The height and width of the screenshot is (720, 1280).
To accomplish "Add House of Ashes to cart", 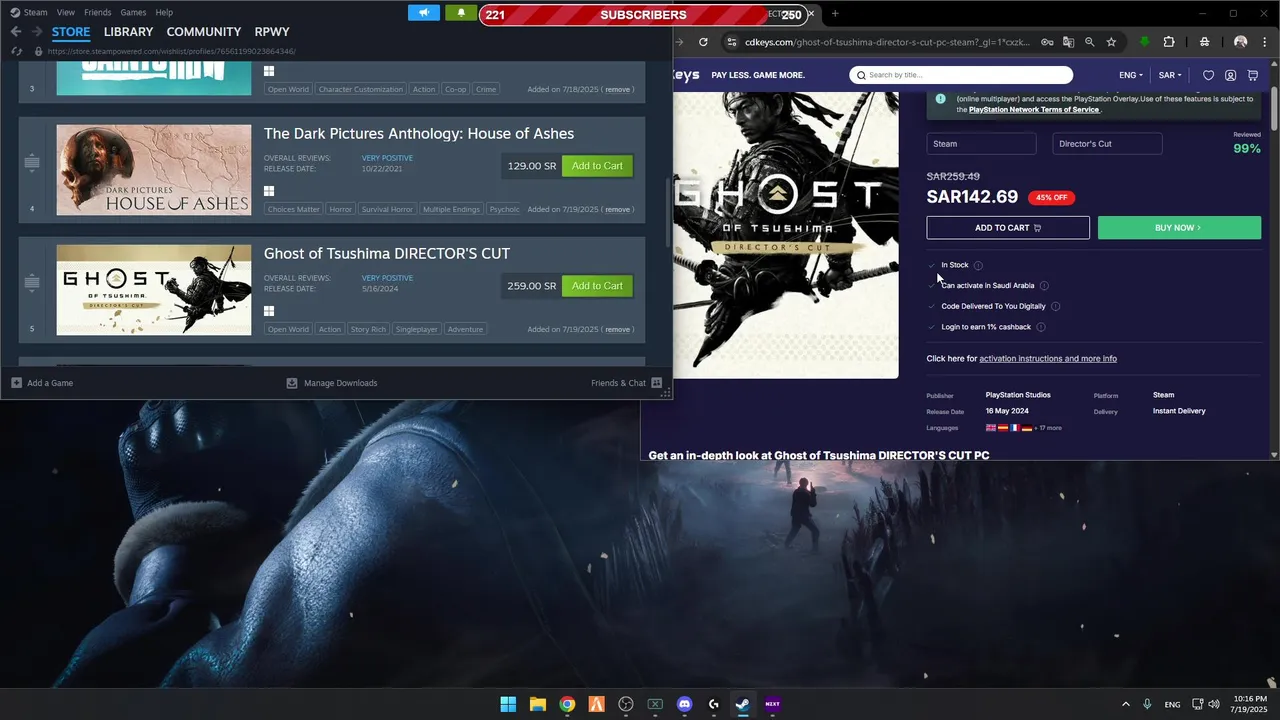I will tap(597, 166).
